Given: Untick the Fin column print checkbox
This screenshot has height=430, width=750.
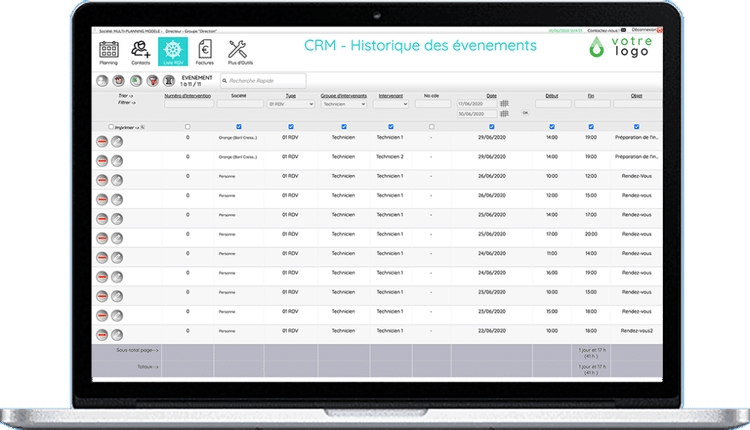Looking at the screenshot, I should [591, 127].
